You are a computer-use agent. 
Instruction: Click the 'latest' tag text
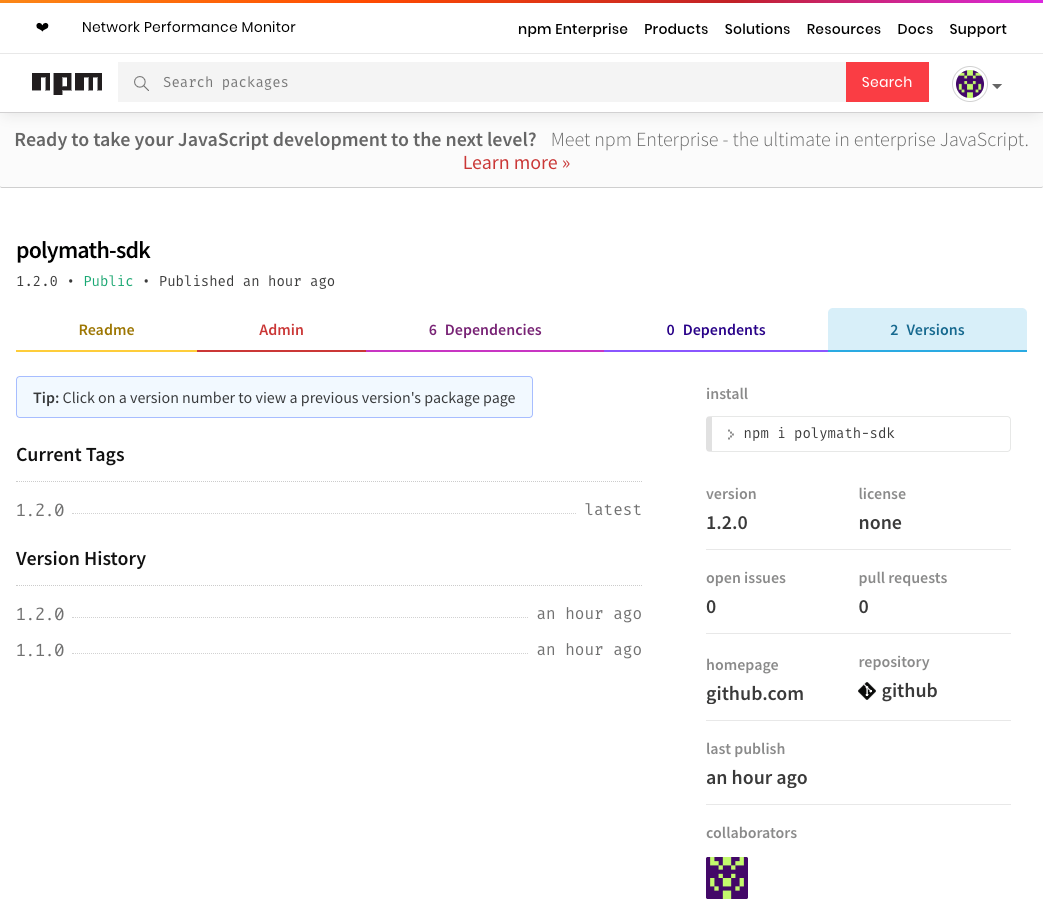613,510
